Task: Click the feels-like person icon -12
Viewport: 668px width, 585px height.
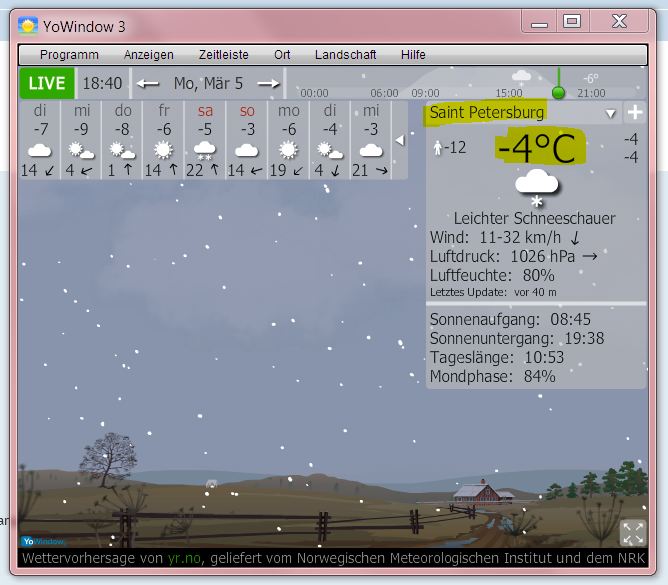Action: pos(438,148)
